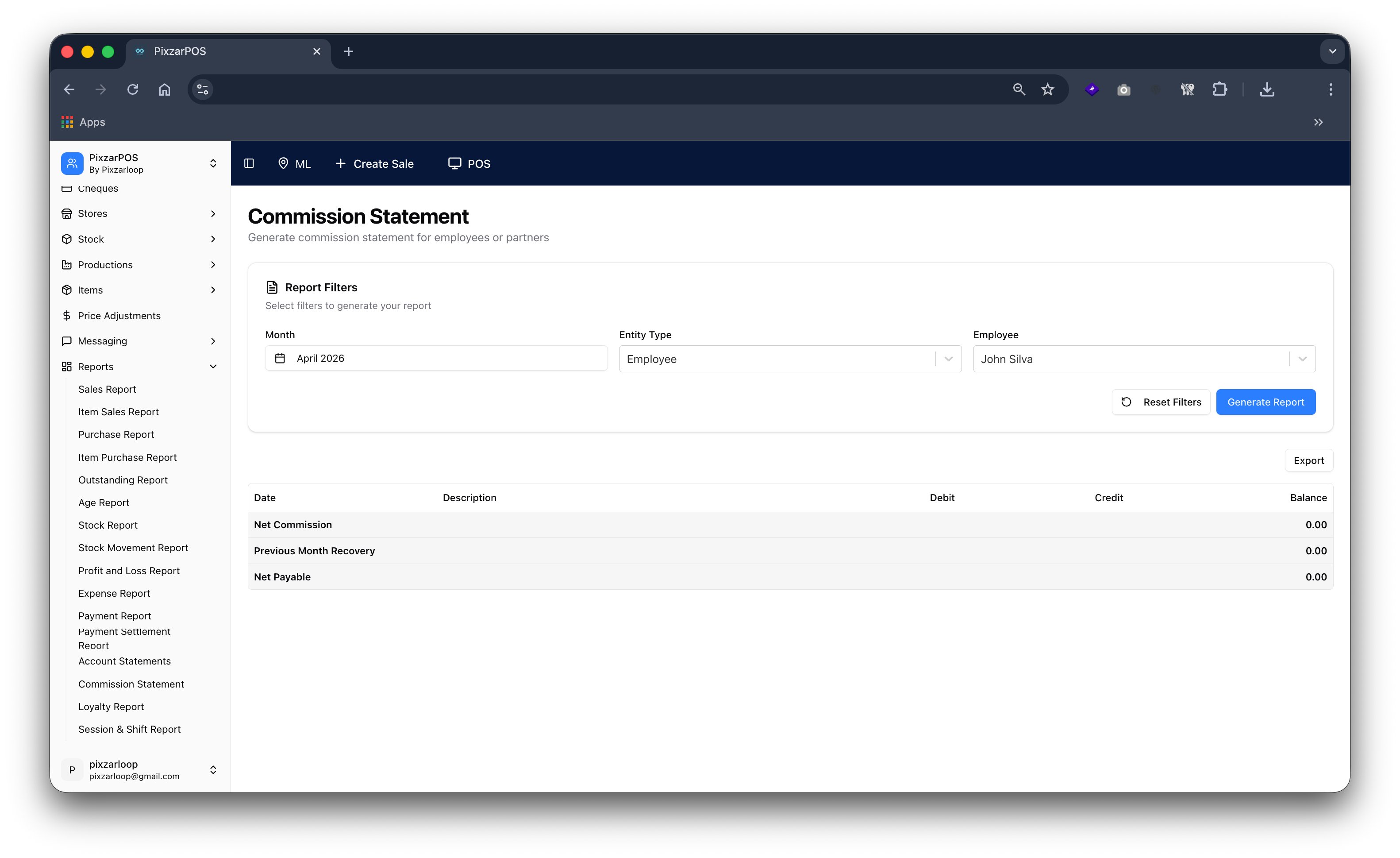The width and height of the screenshot is (1400, 858).
Task: Click the Export button above the table
Action: click(x=1308, y=460)
